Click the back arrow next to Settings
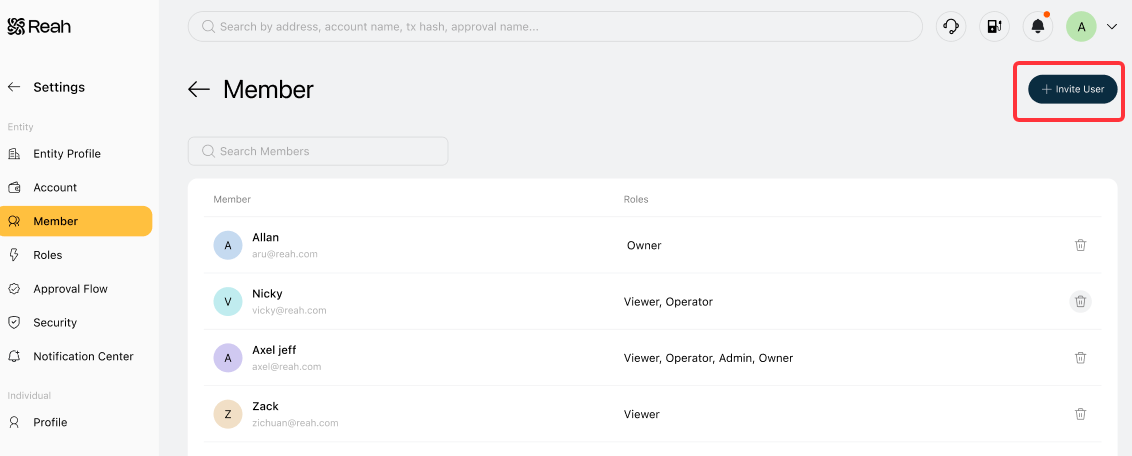The height and width of the screenshot is (456, 1132). coord(14,87)
